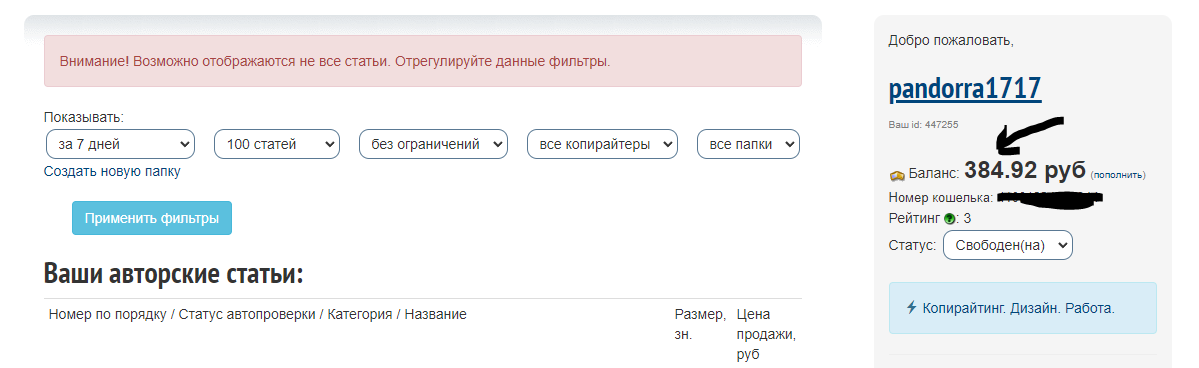Click the 'Показывать:' label

click(83, 117)
